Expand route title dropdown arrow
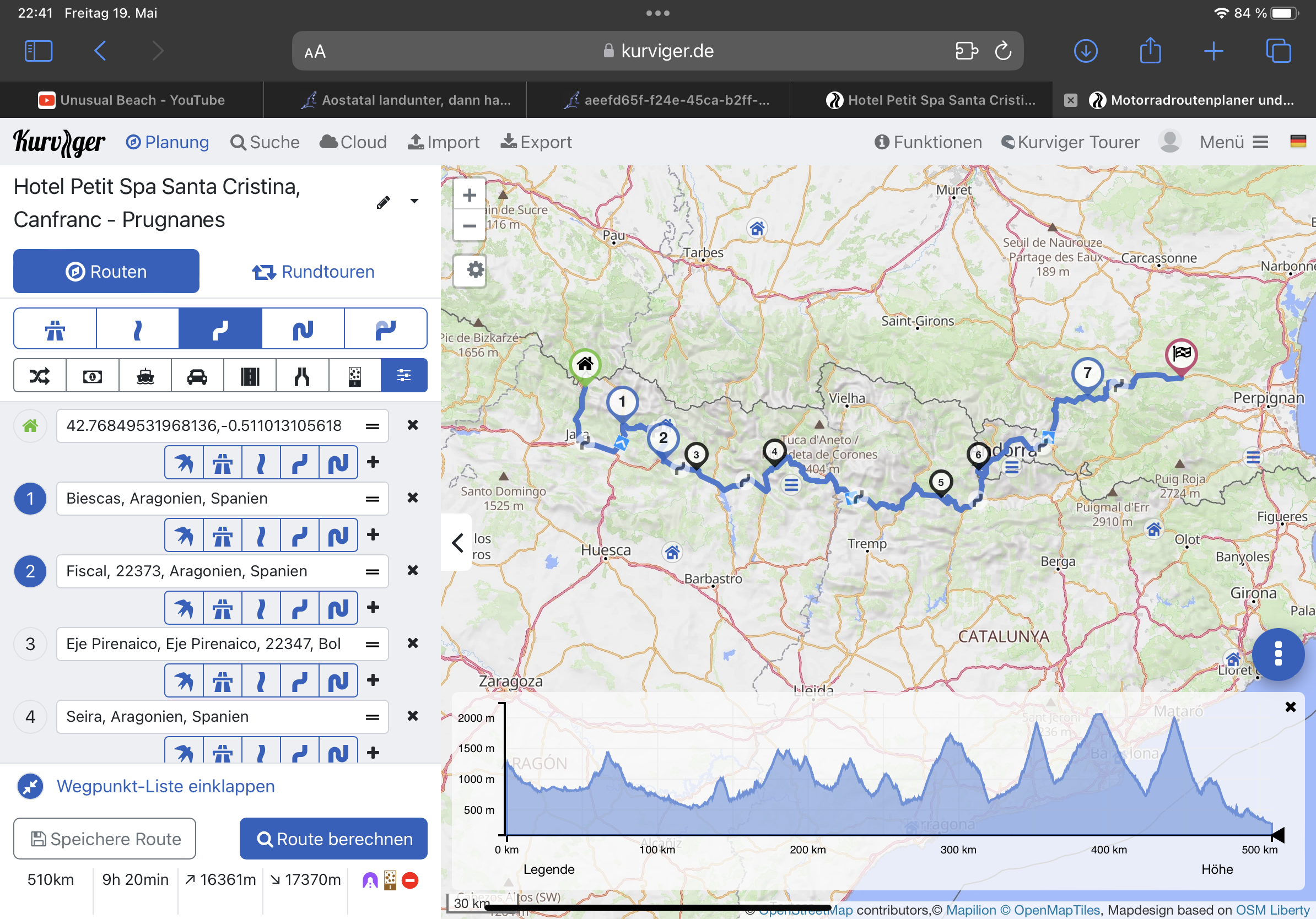 point(414,201)
